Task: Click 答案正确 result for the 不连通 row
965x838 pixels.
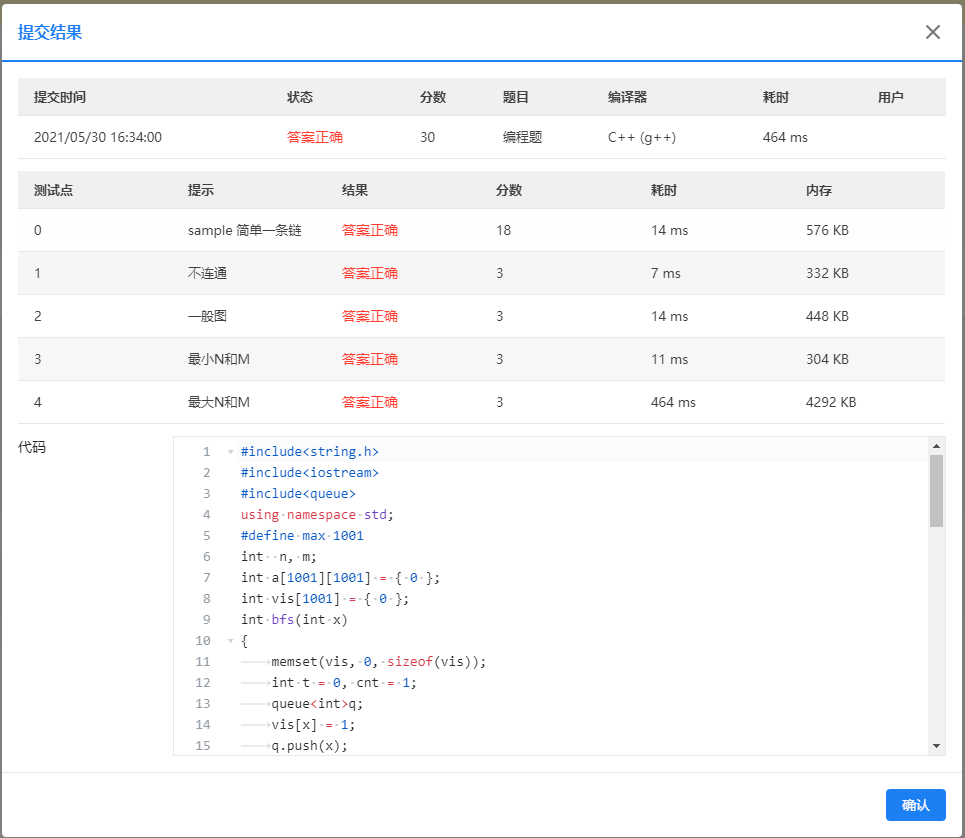Action: pos(370,273)
